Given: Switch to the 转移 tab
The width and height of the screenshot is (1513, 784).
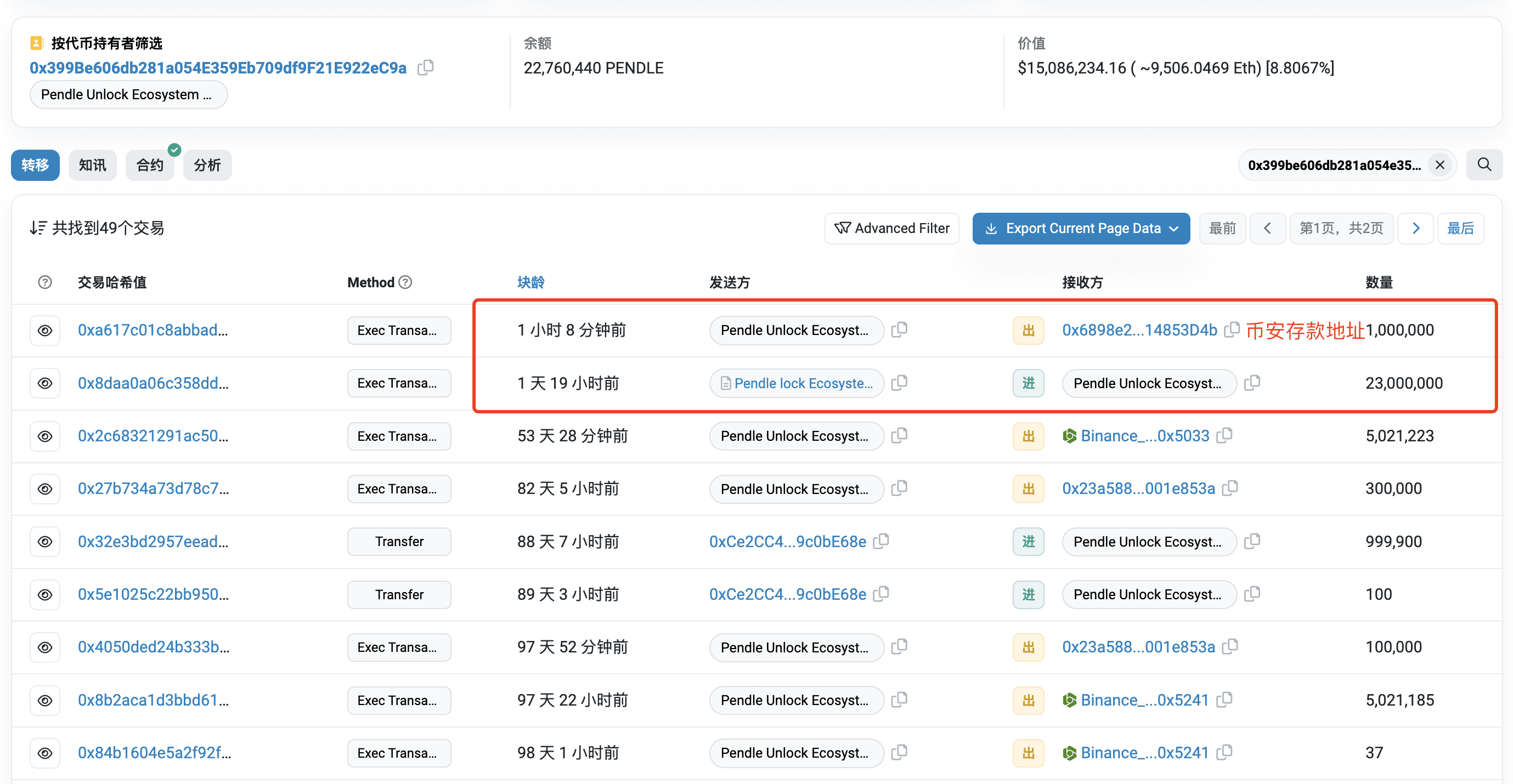Looking at the screenshot, I should click(x=35, y=165).
